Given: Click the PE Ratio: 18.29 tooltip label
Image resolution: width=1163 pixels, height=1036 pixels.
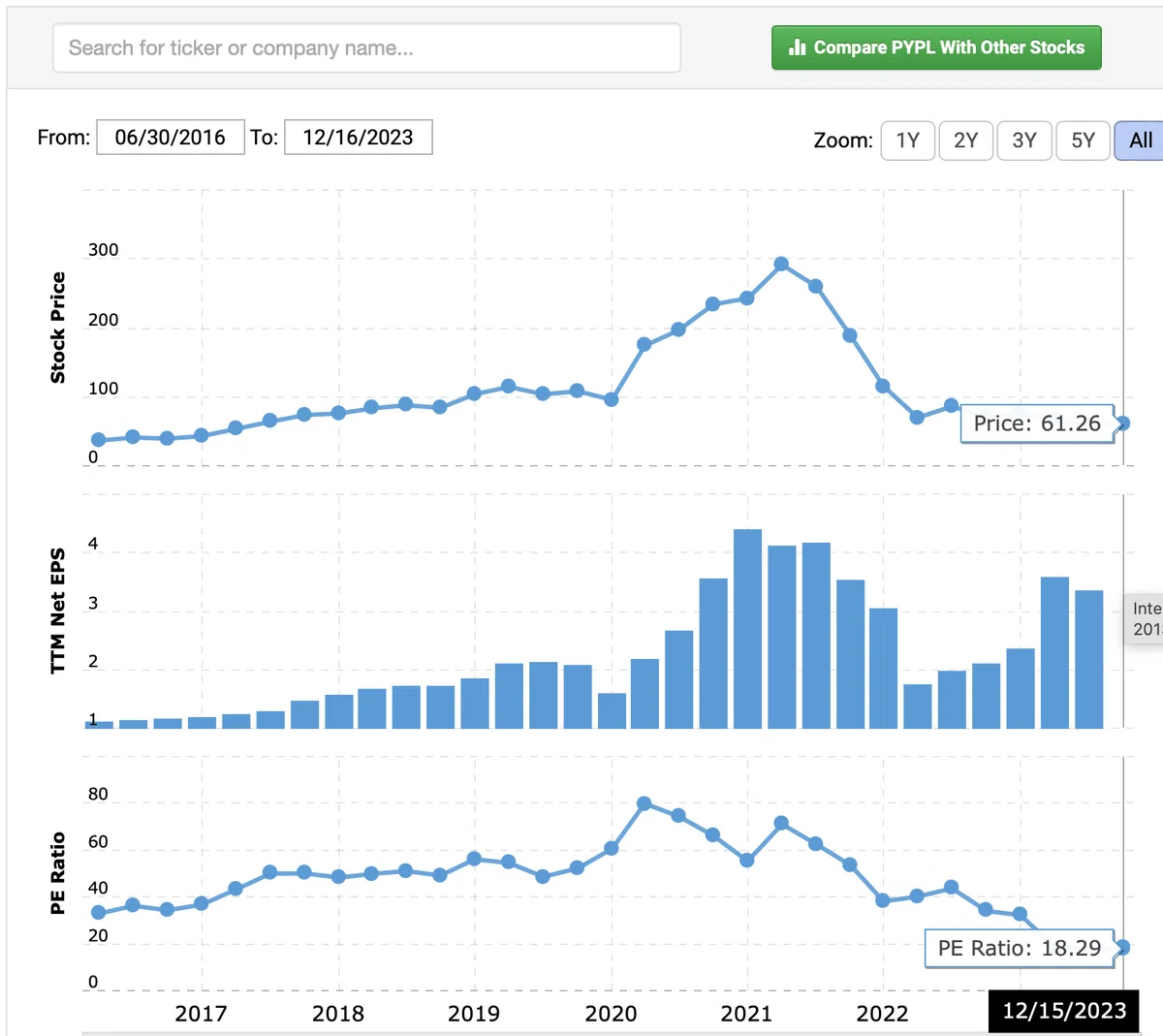Looking at the screenshot, I should [x=1020, y=948].
